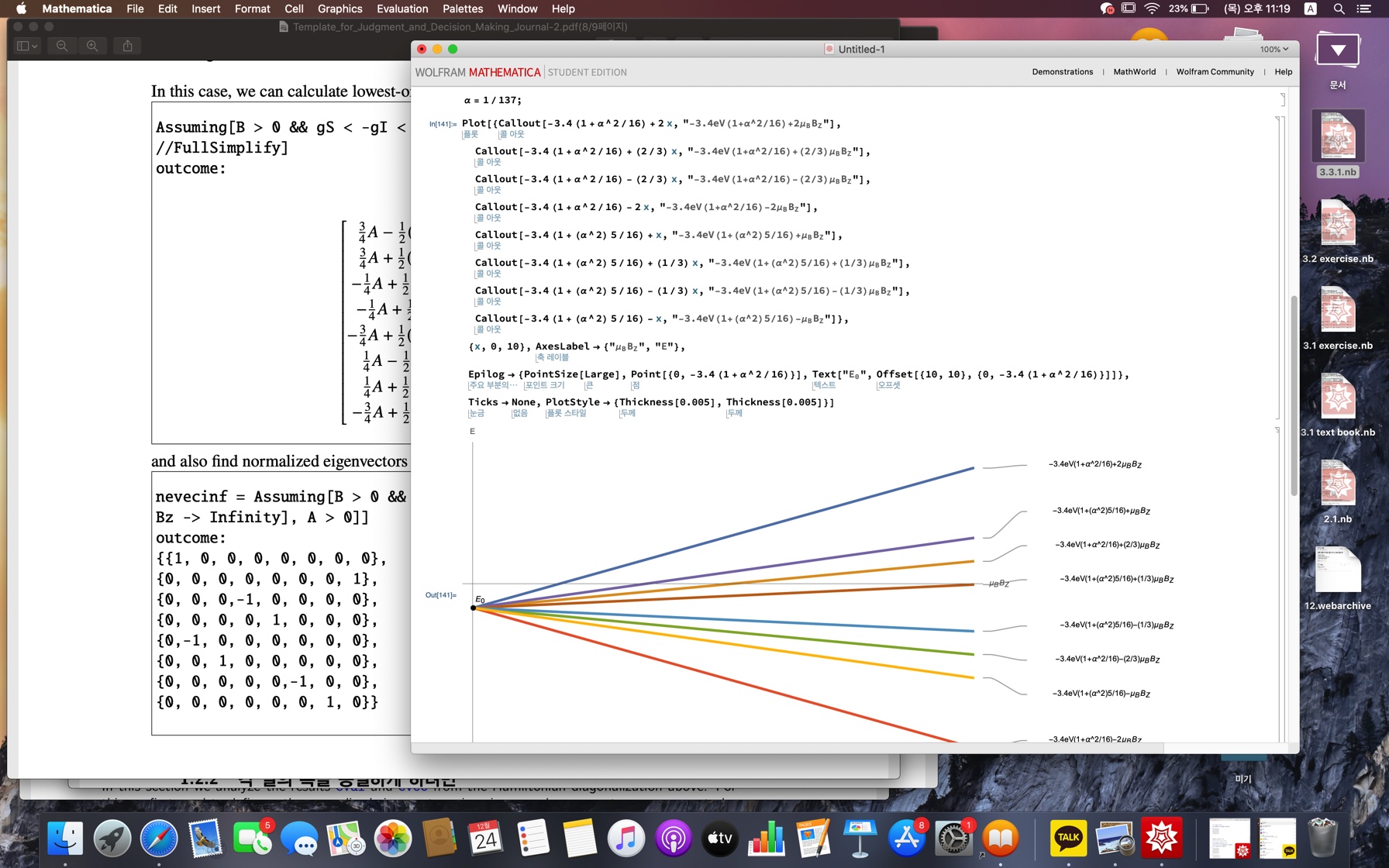Open Podcasts from the Dock

coord(674,838)
